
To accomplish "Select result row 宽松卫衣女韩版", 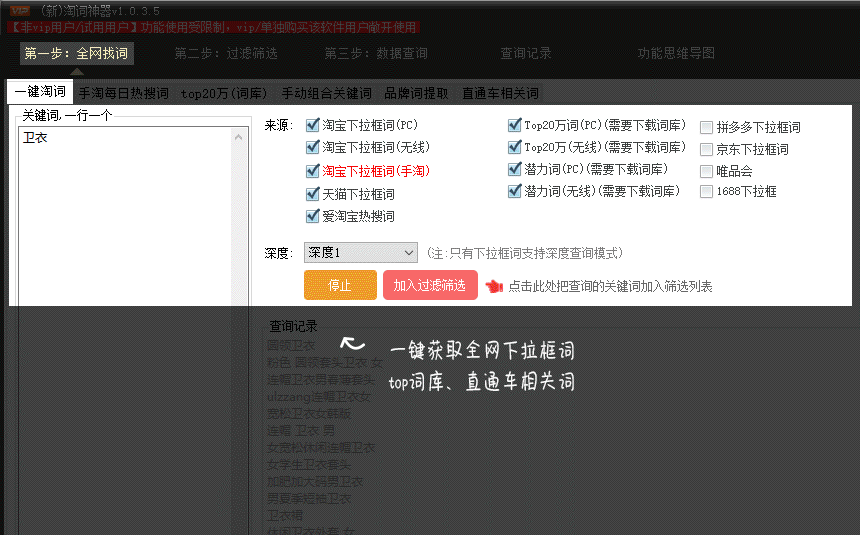I will tap(309, 414).
